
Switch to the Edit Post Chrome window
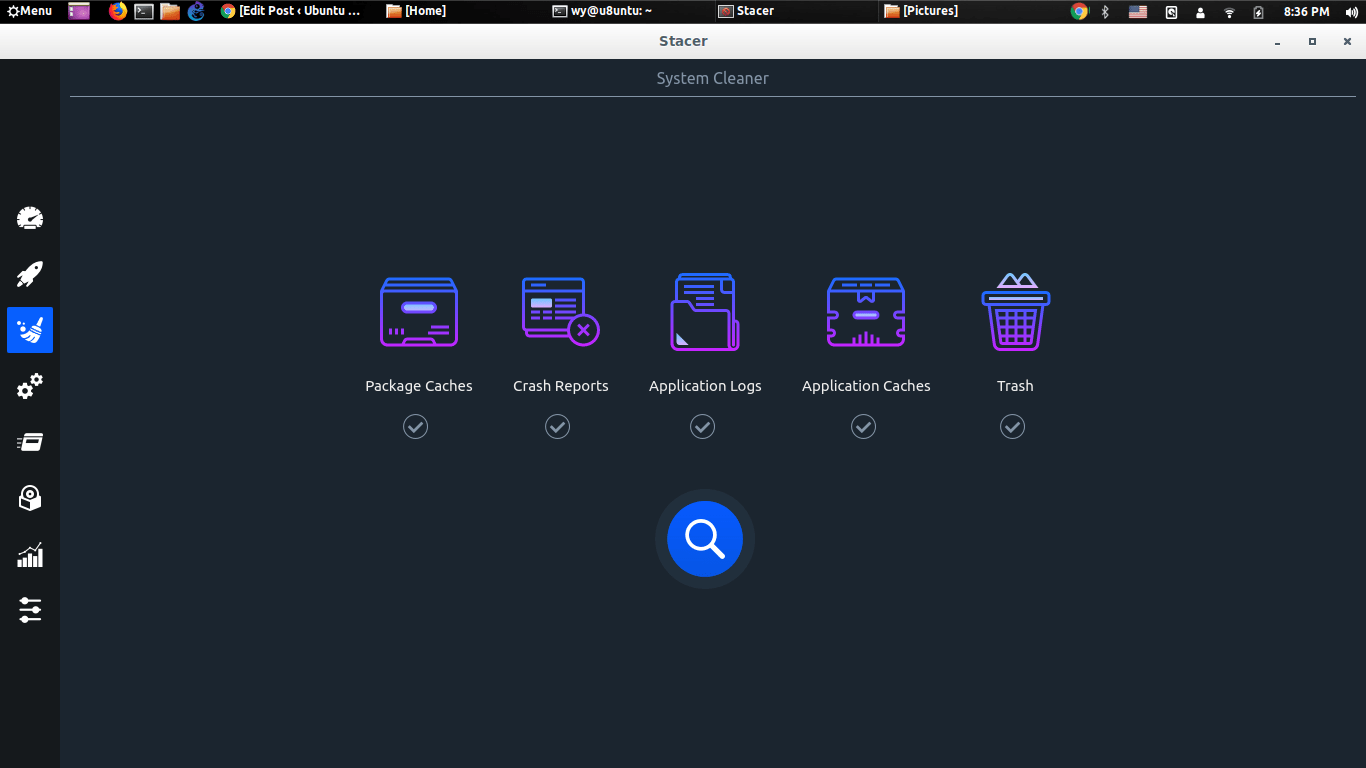pos(290,11)
